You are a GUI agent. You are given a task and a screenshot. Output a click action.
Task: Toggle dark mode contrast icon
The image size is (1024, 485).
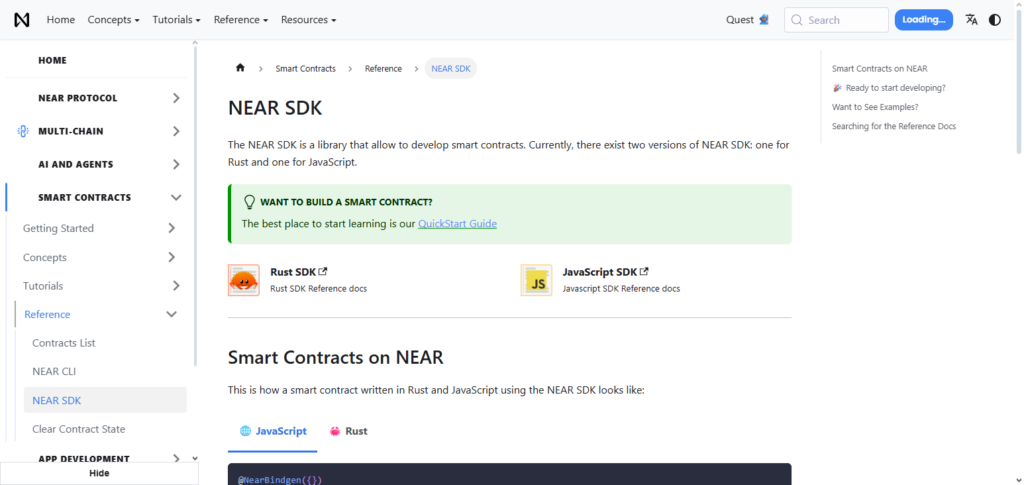pyautogui.click(x=995, y=20)
